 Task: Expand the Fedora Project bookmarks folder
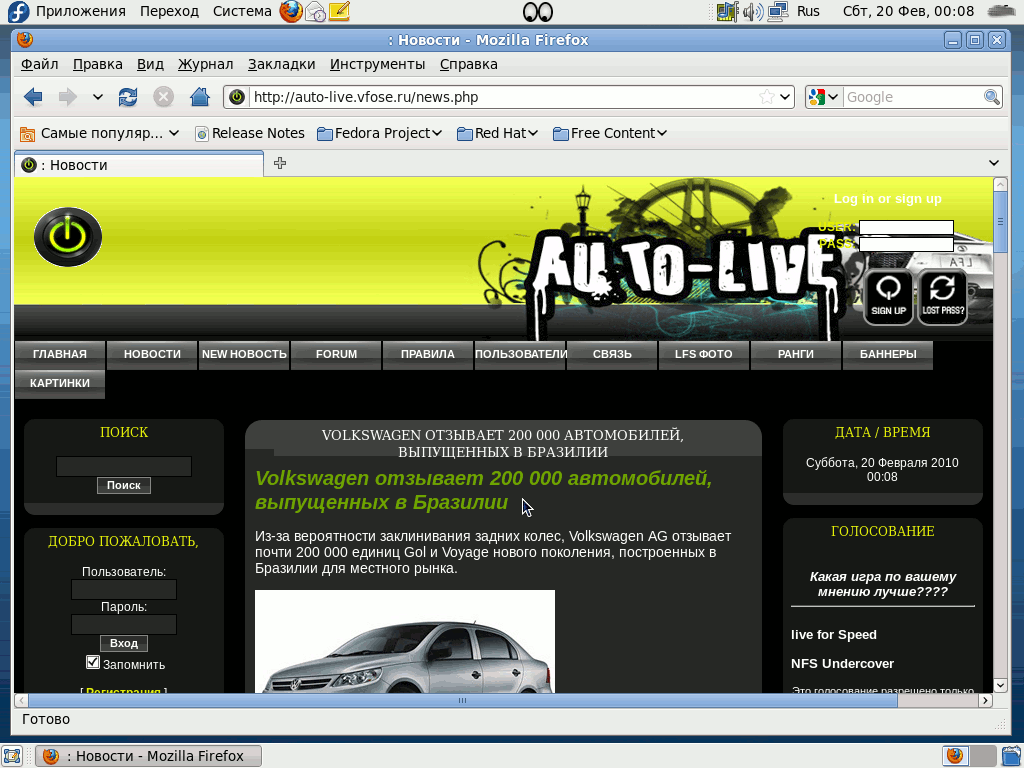click(380, 133)
